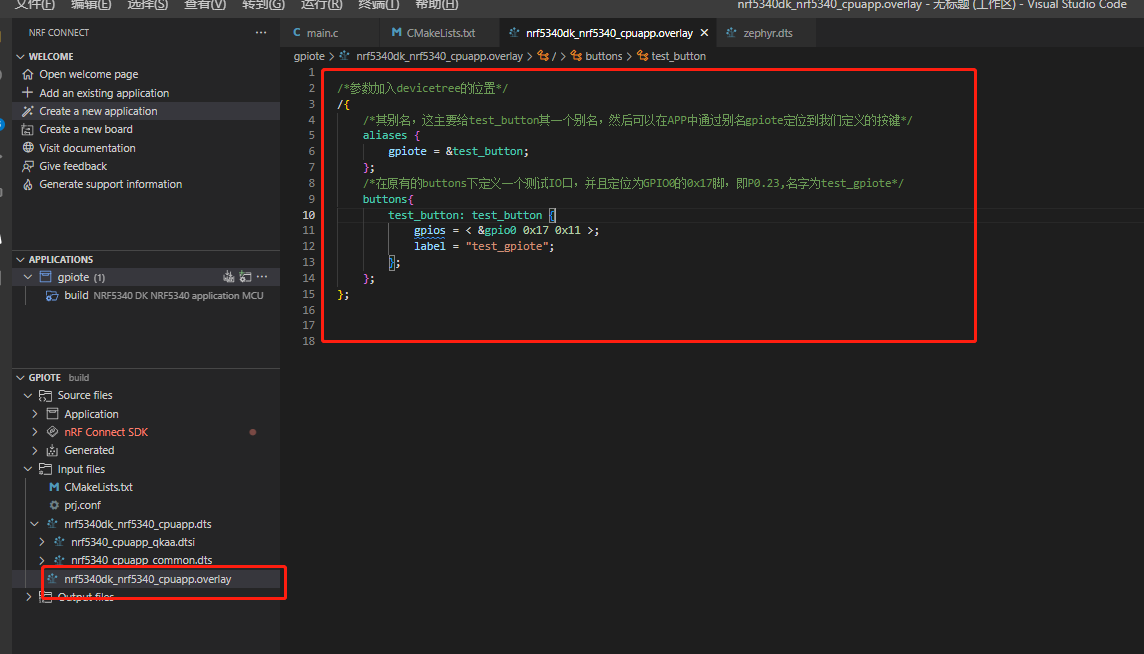1144x654 pixels.
Task: Click the overlay file name in the breadcrumb
Action: click(x=439, y=56)
